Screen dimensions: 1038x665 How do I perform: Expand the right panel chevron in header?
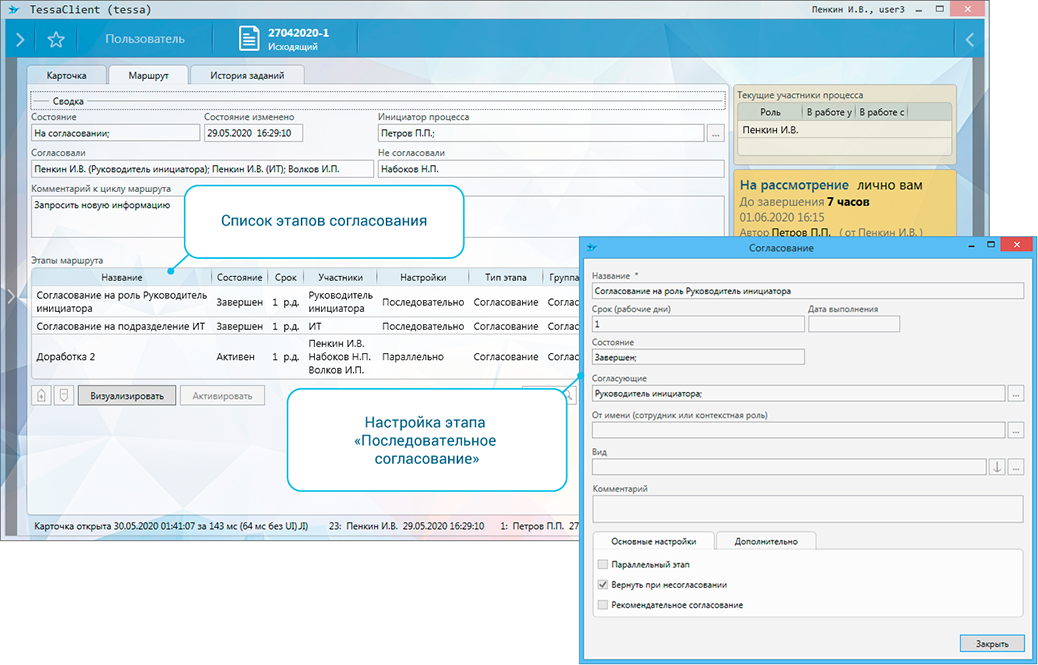pos(968,40)
